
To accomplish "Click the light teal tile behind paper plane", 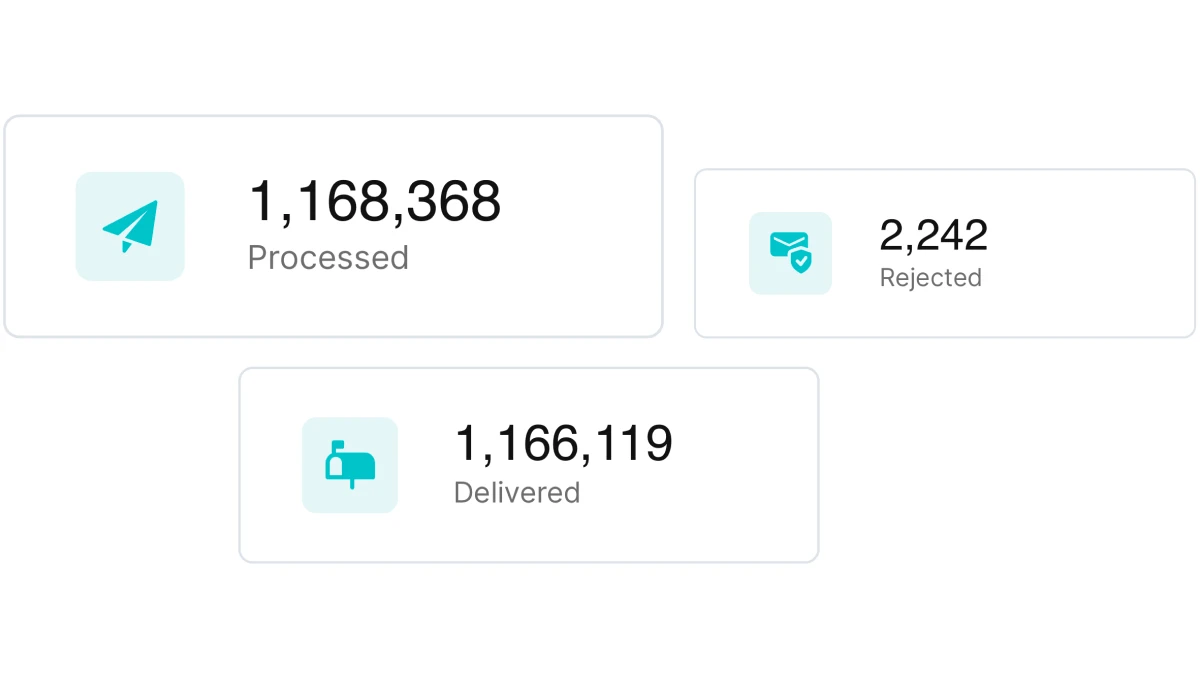I will (130, 226).
